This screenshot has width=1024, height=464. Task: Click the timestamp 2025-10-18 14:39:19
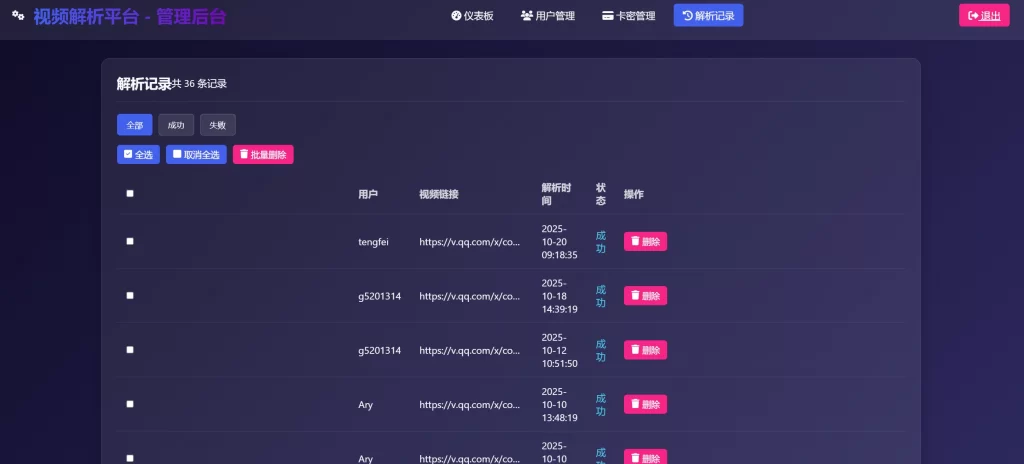pyautogui.click(x=560, y=296)
